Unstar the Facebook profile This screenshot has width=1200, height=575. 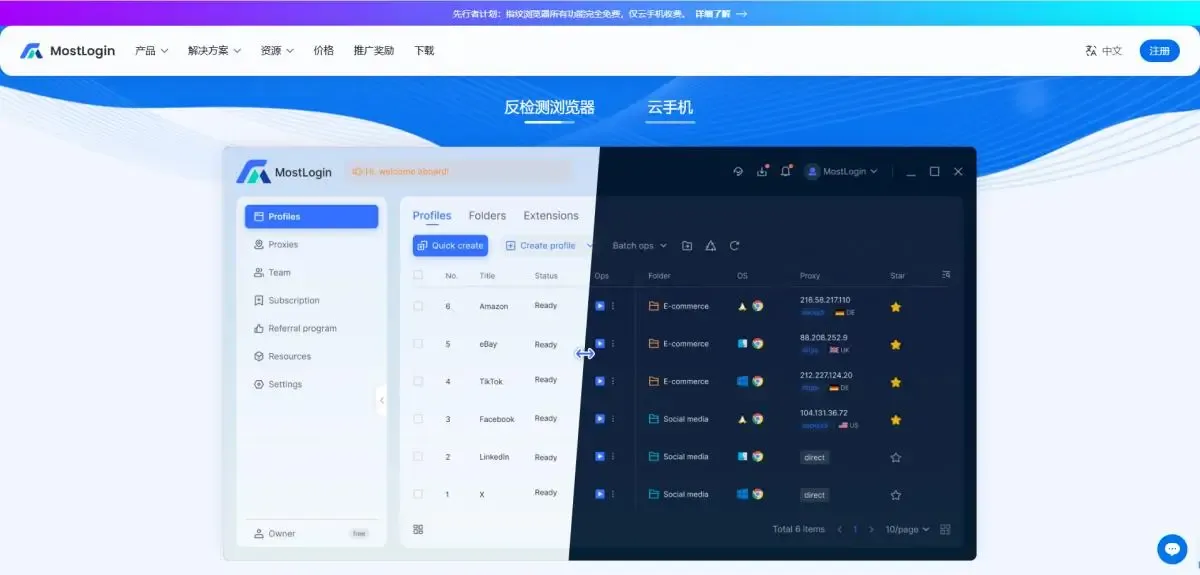click(x=896, y=420)
